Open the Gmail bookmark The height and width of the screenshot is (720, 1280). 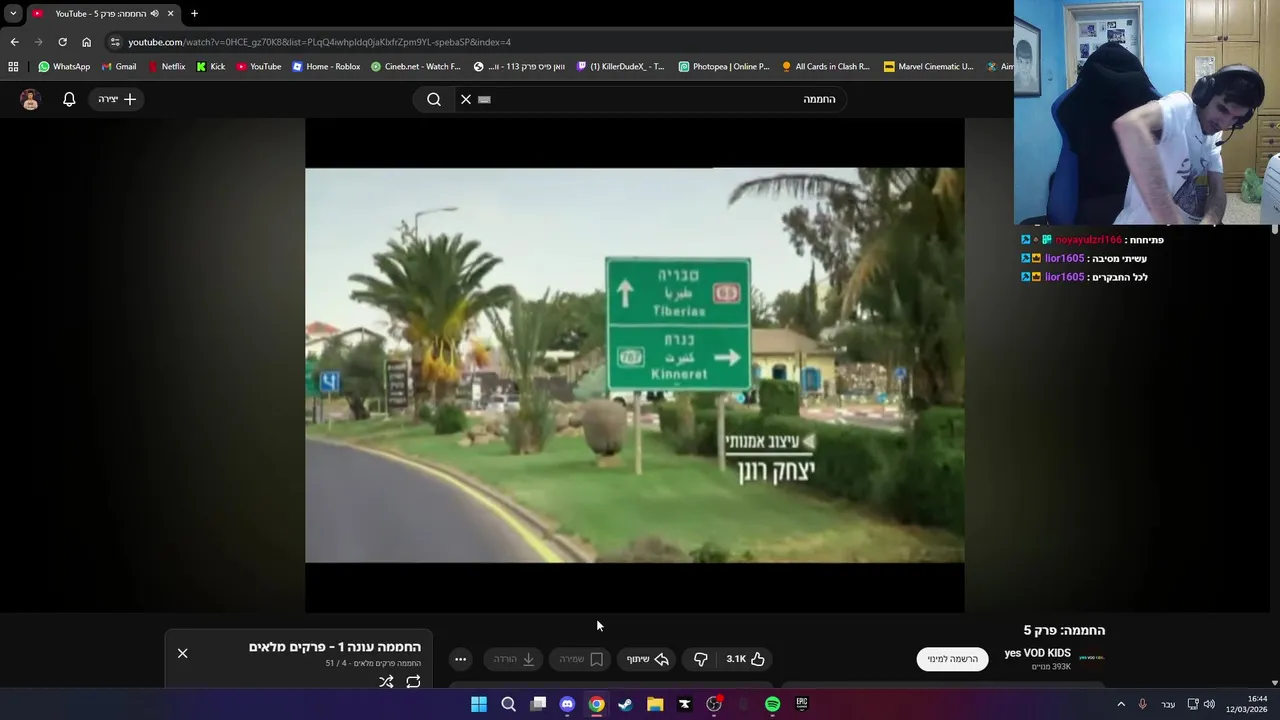coord(119,67)
